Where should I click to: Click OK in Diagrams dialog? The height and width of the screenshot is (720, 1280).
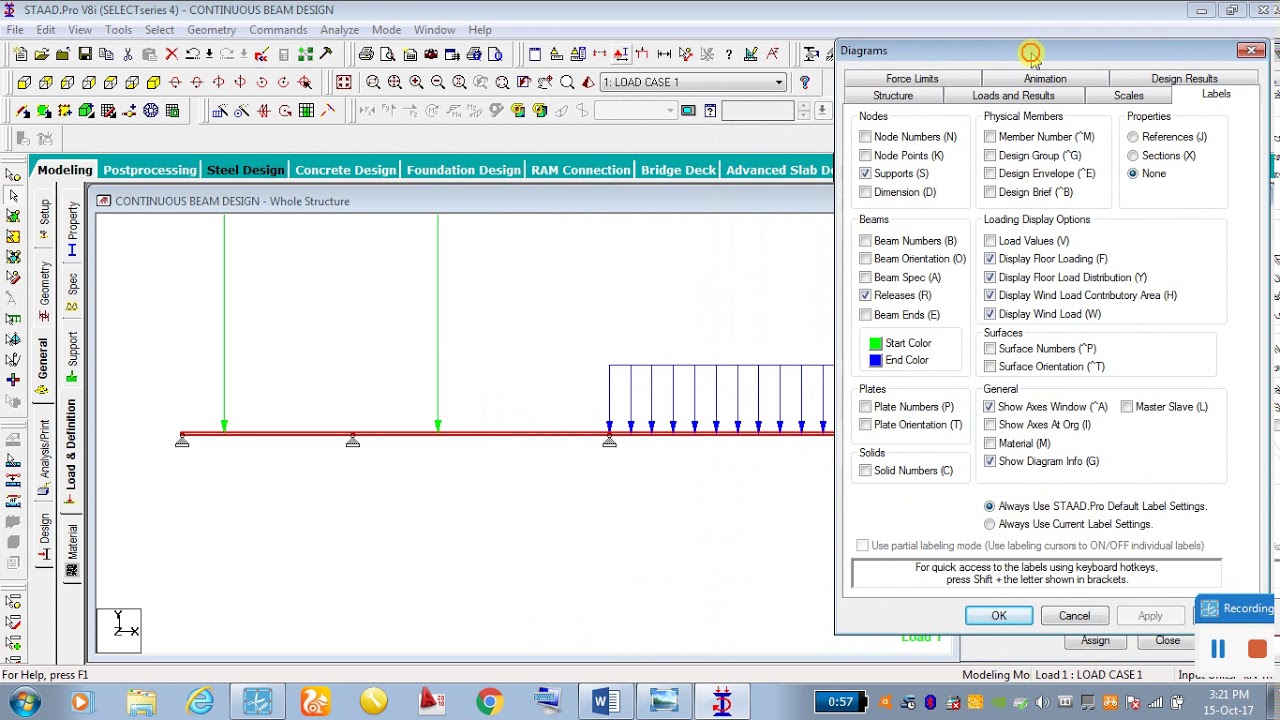click(999, 616)
